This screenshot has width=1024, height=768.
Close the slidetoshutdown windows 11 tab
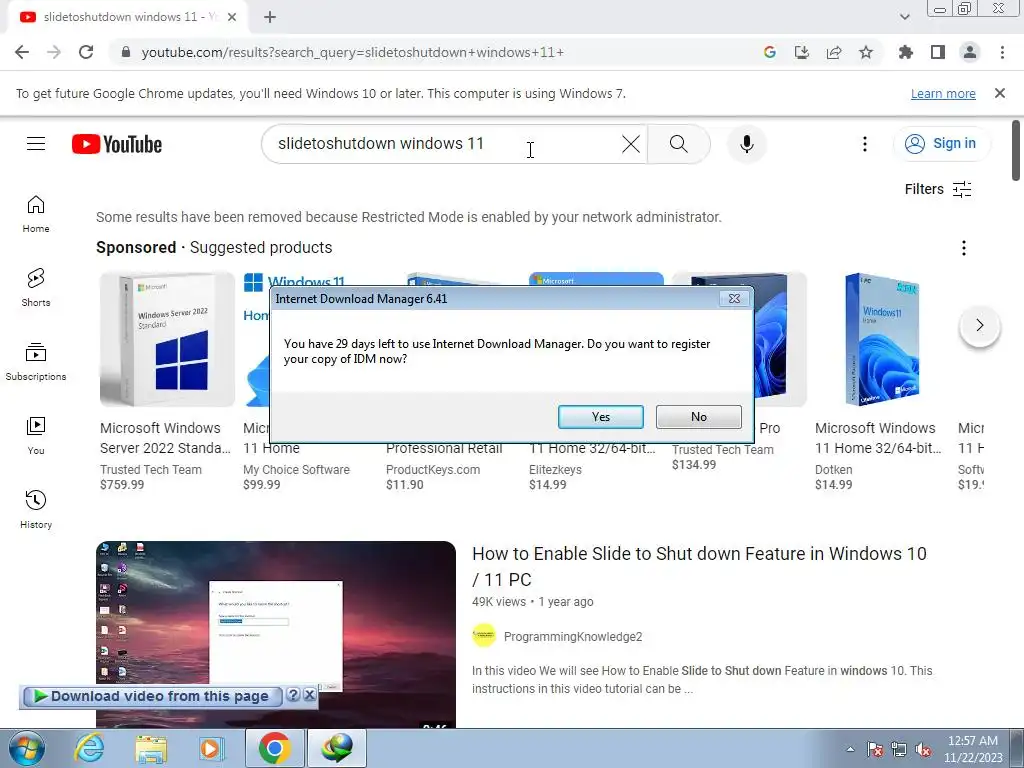(232, 17)
